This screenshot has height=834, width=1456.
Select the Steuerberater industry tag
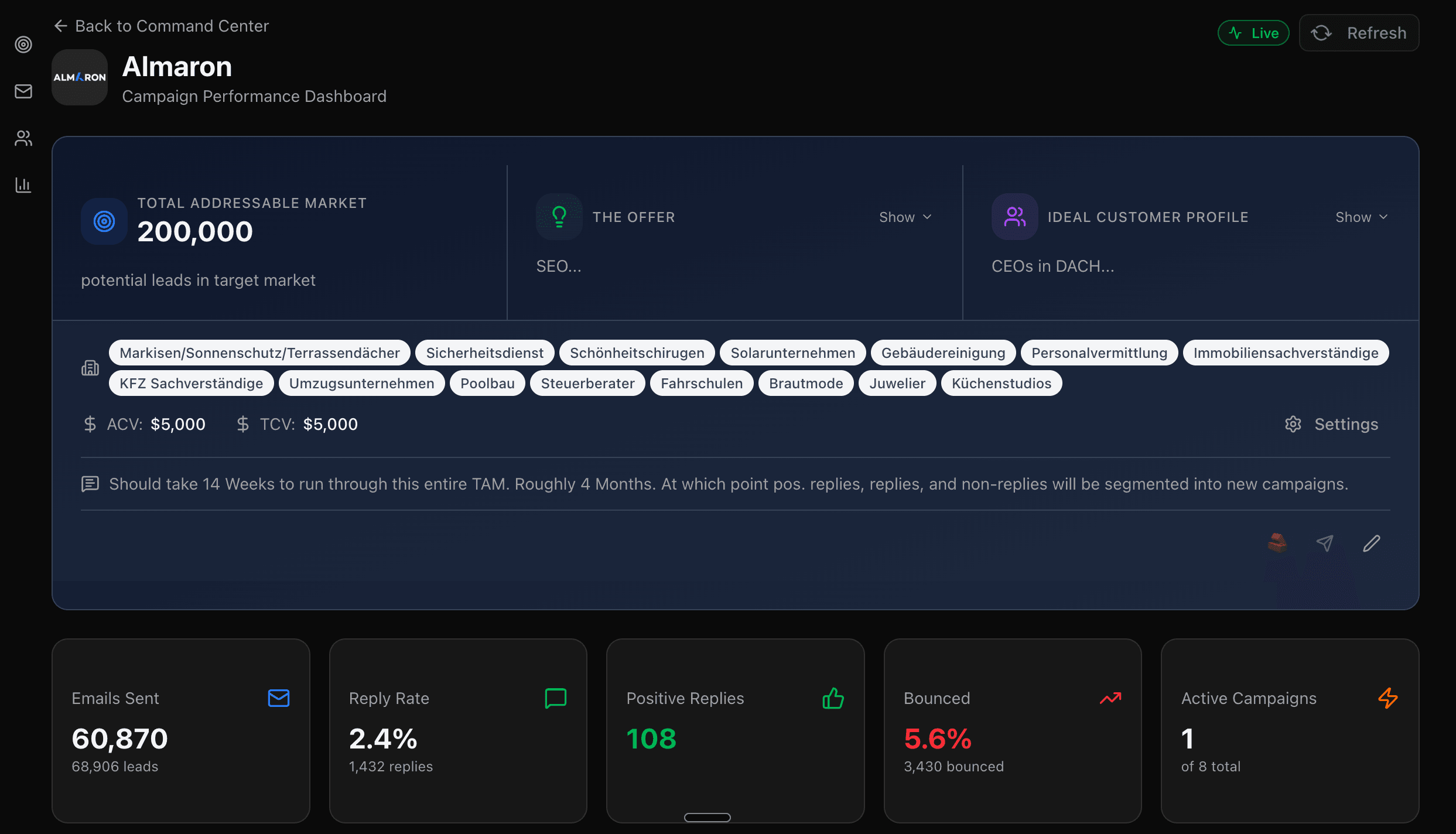[x=587, y=383]
